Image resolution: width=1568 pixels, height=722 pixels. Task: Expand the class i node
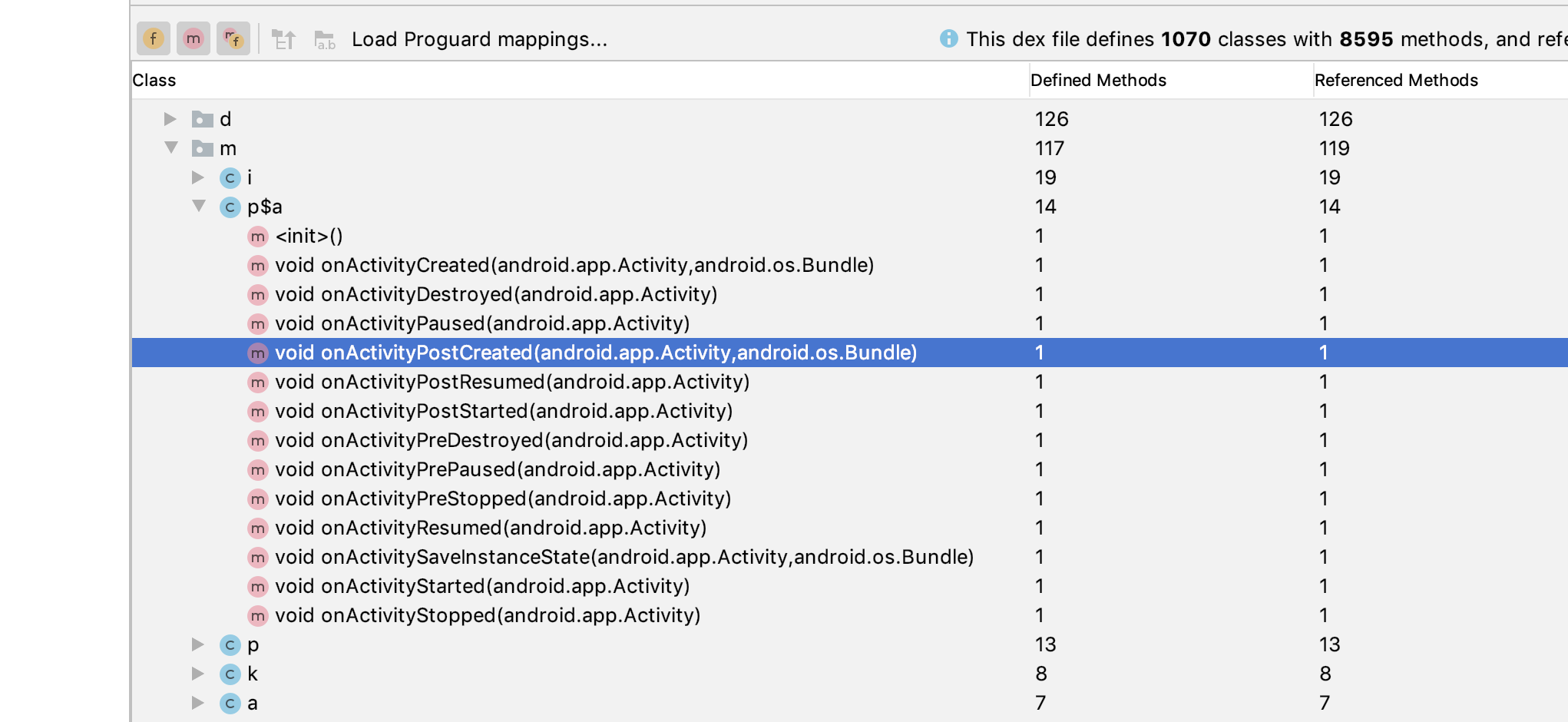pos(198,177)
